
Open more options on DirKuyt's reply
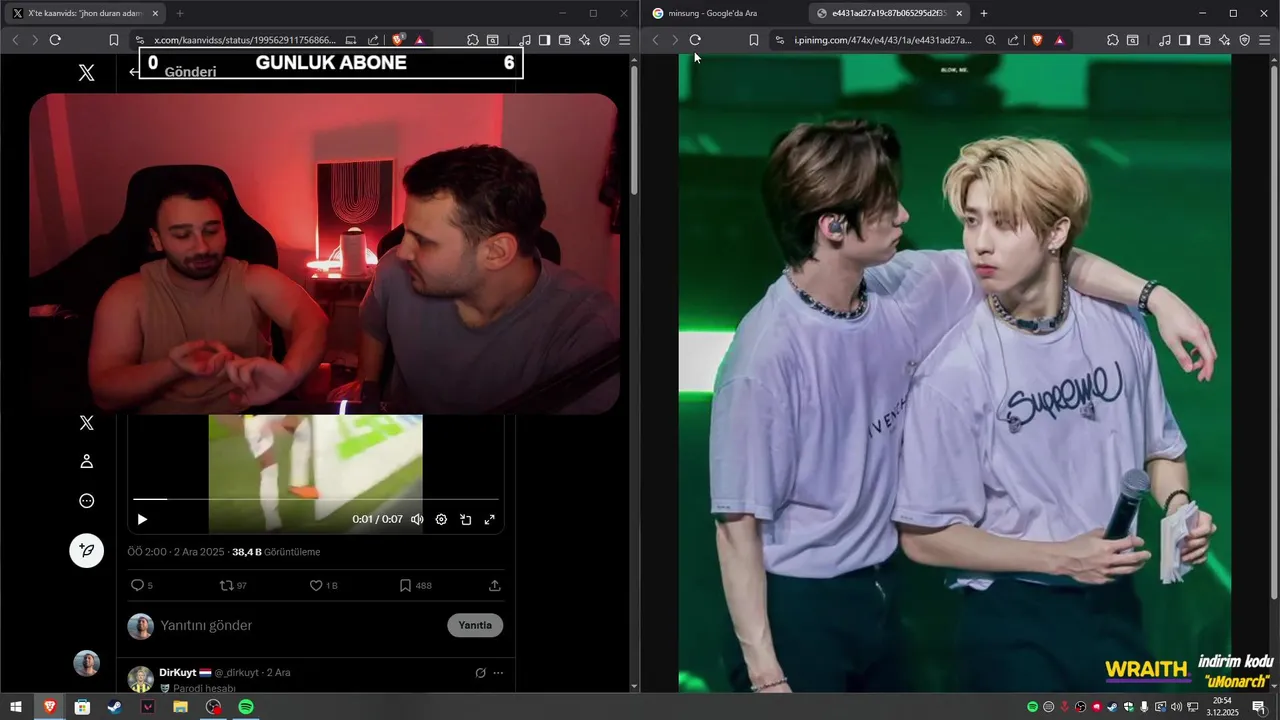[x=498, y=673]
